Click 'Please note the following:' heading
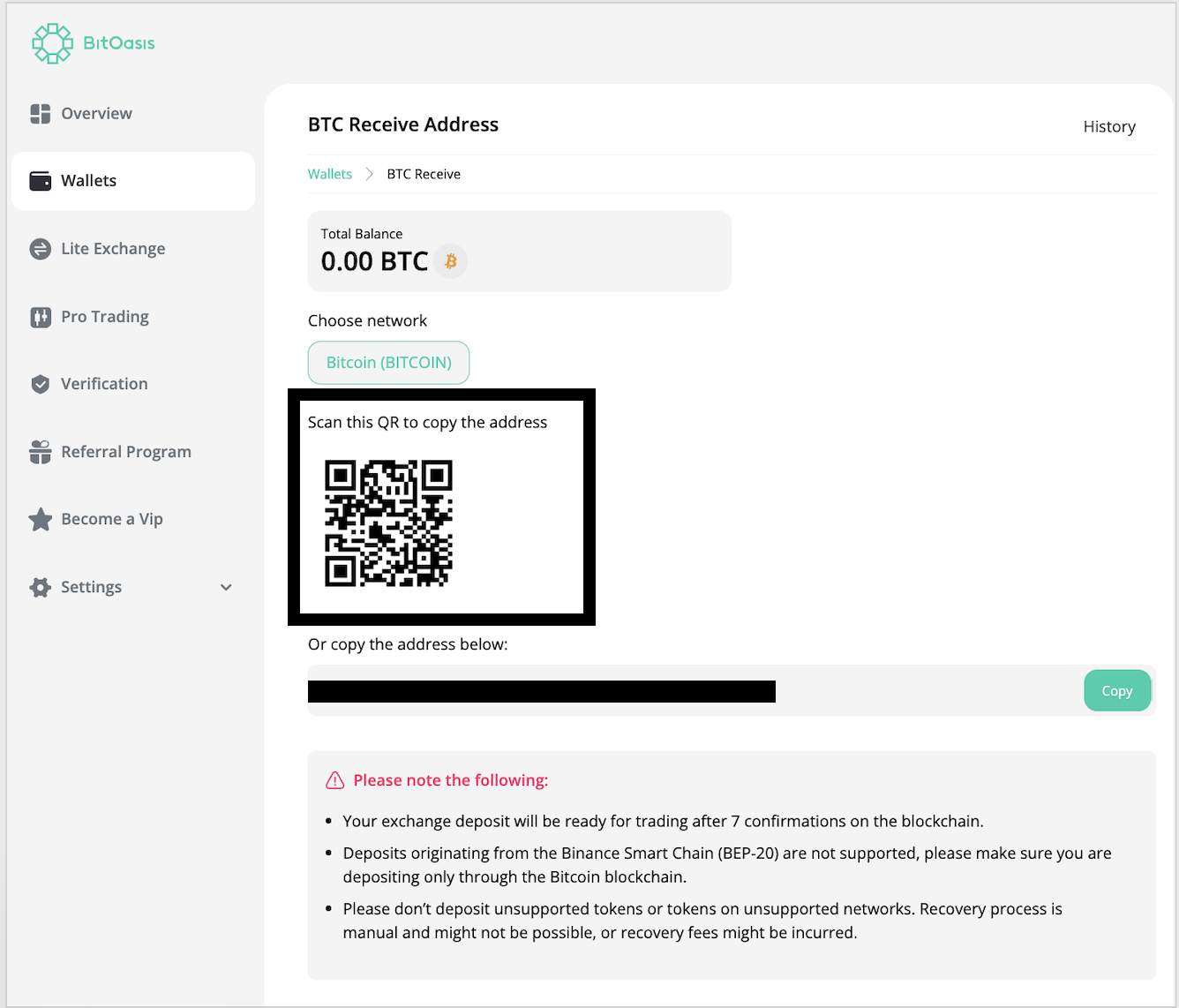This screenshot has height=1008, width=1179. pos(451,780)
